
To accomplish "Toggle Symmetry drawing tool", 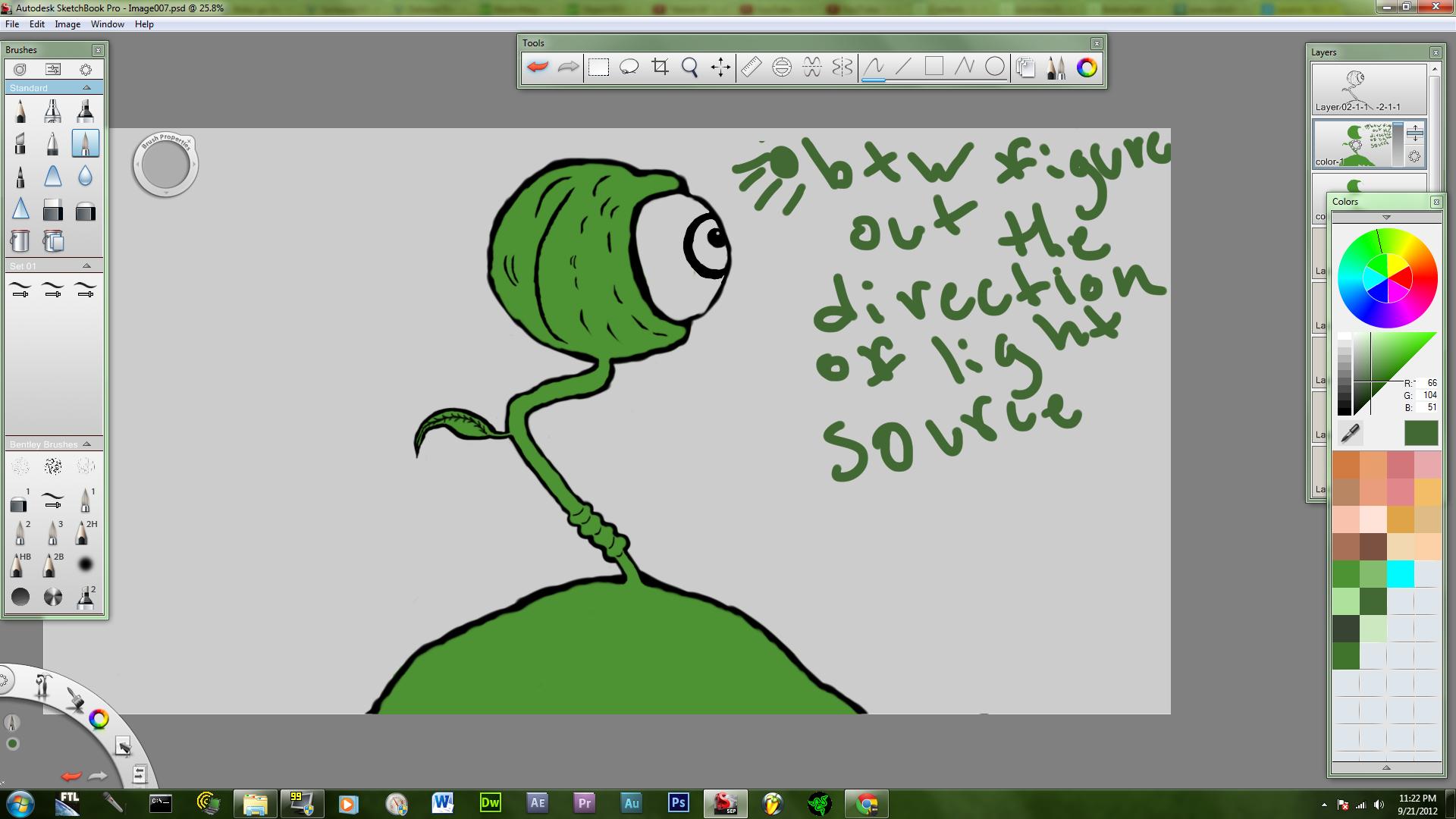I will pos(843,67).
